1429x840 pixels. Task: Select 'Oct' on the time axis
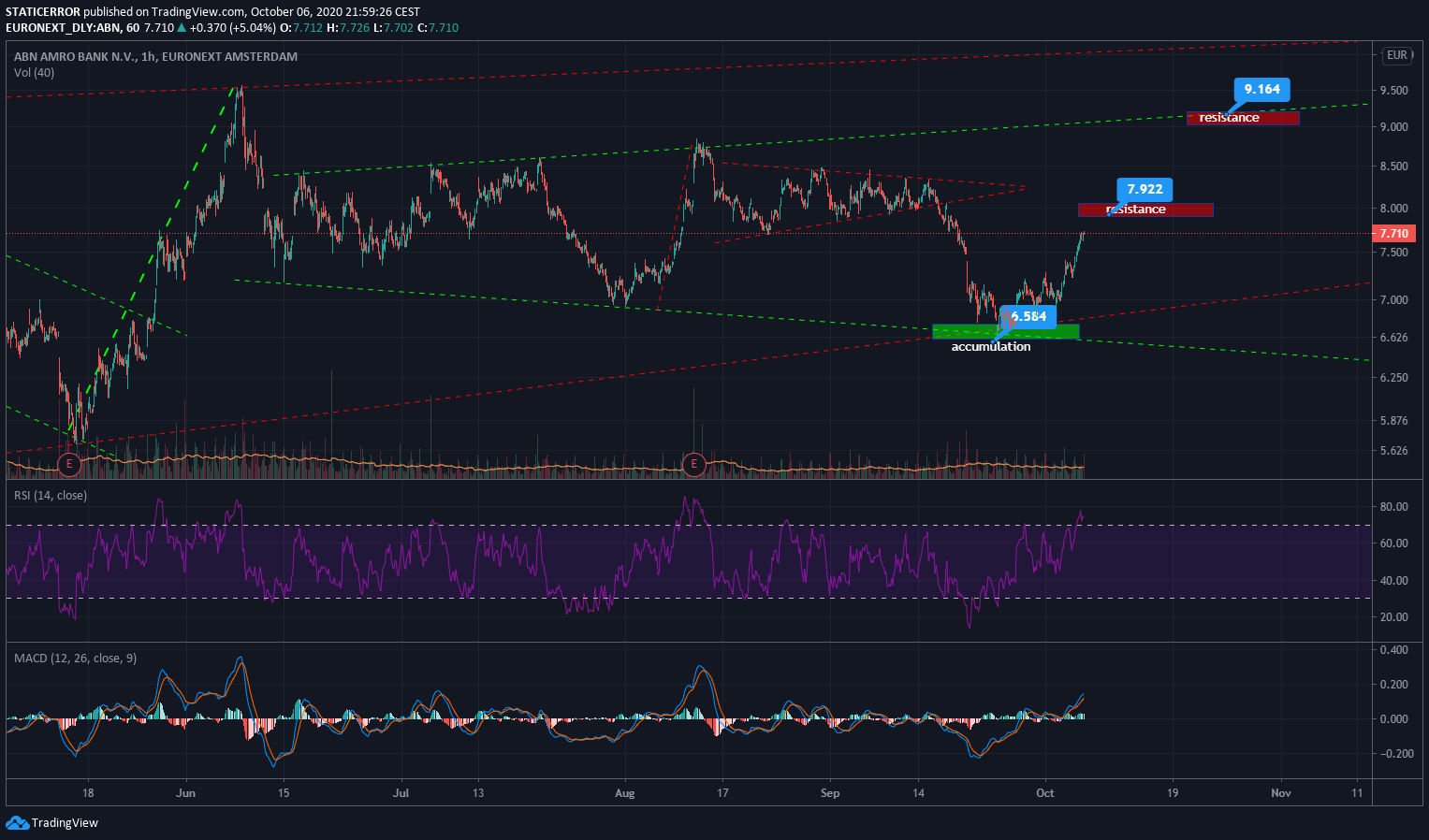[1045, 793]
